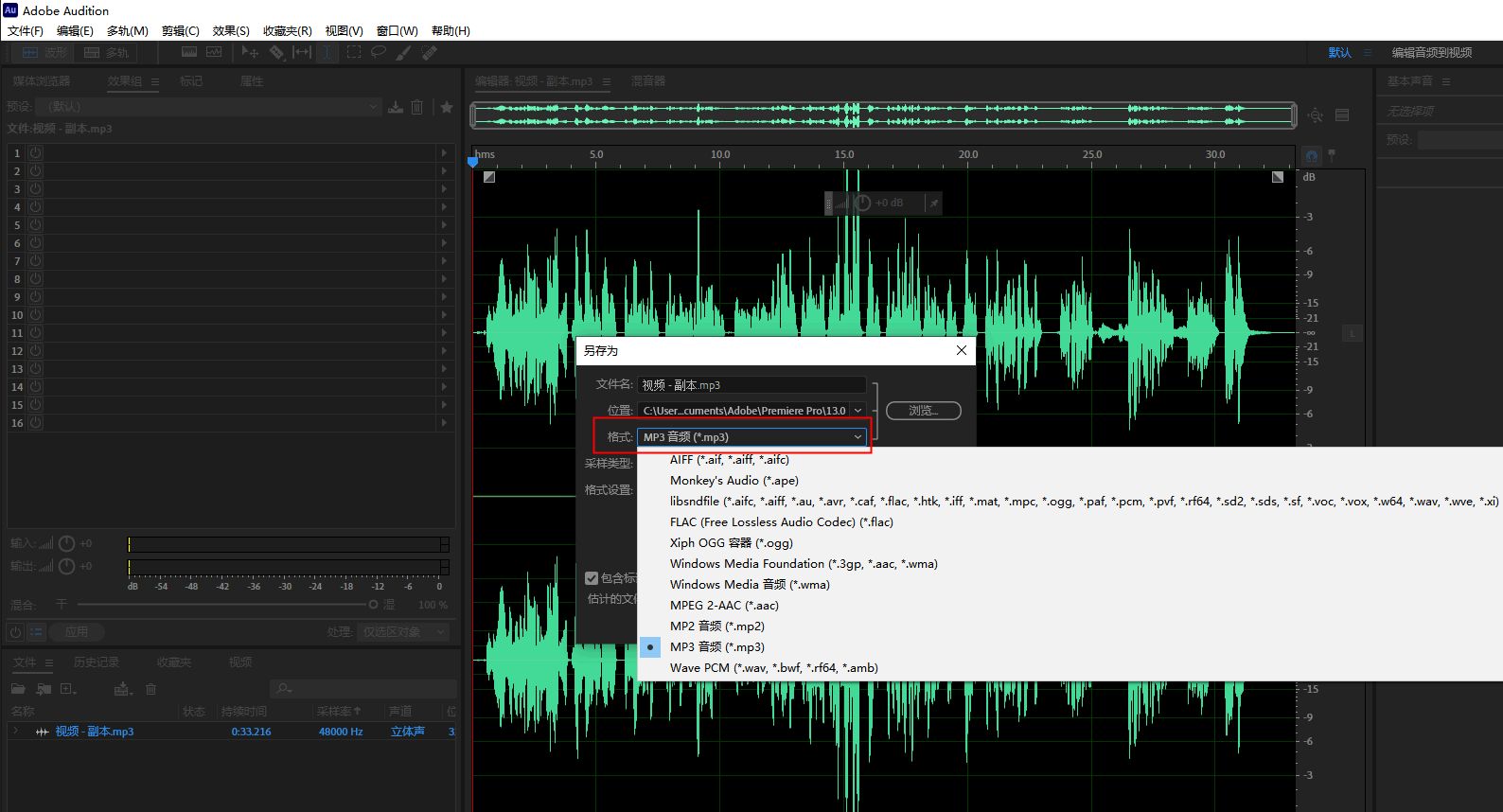1503x812 pixels.
Task: Expand the 视频 - 副本.mp3 file row
Action: 15,731
